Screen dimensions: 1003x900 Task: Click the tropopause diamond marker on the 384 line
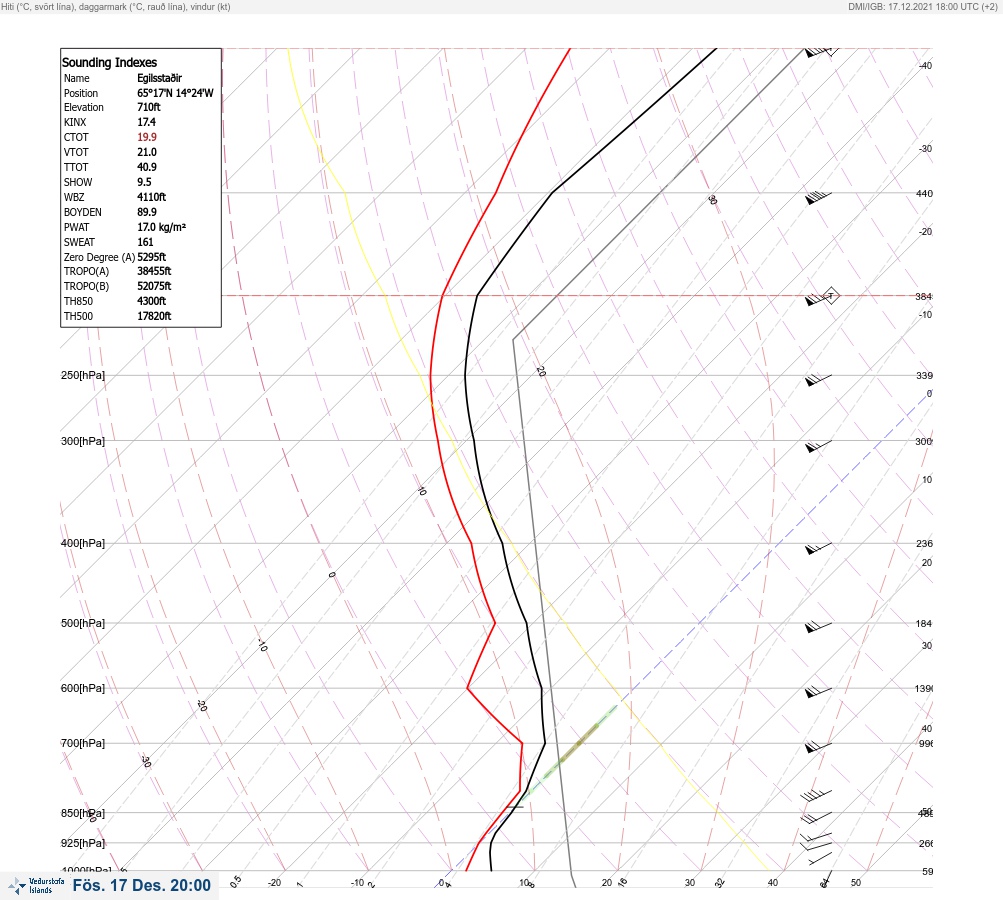830,296
